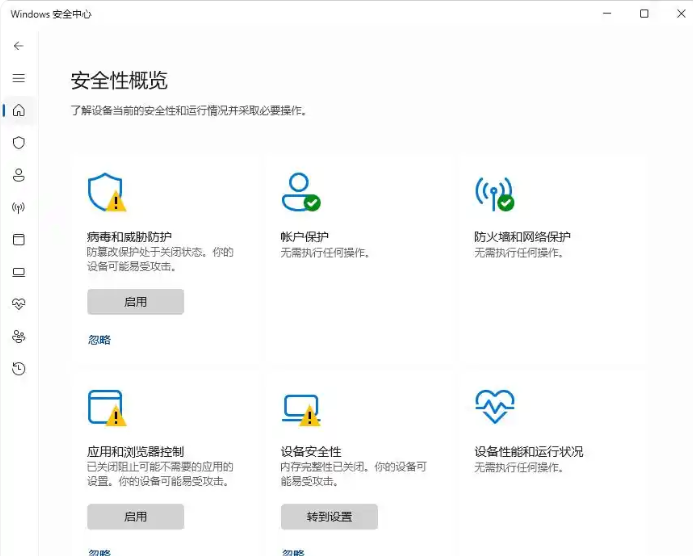Image resolution: width=693 pixels, height=556 pixels.
Task: Open app and browser control sidebar icon
Action: click(x=18, y=240)
